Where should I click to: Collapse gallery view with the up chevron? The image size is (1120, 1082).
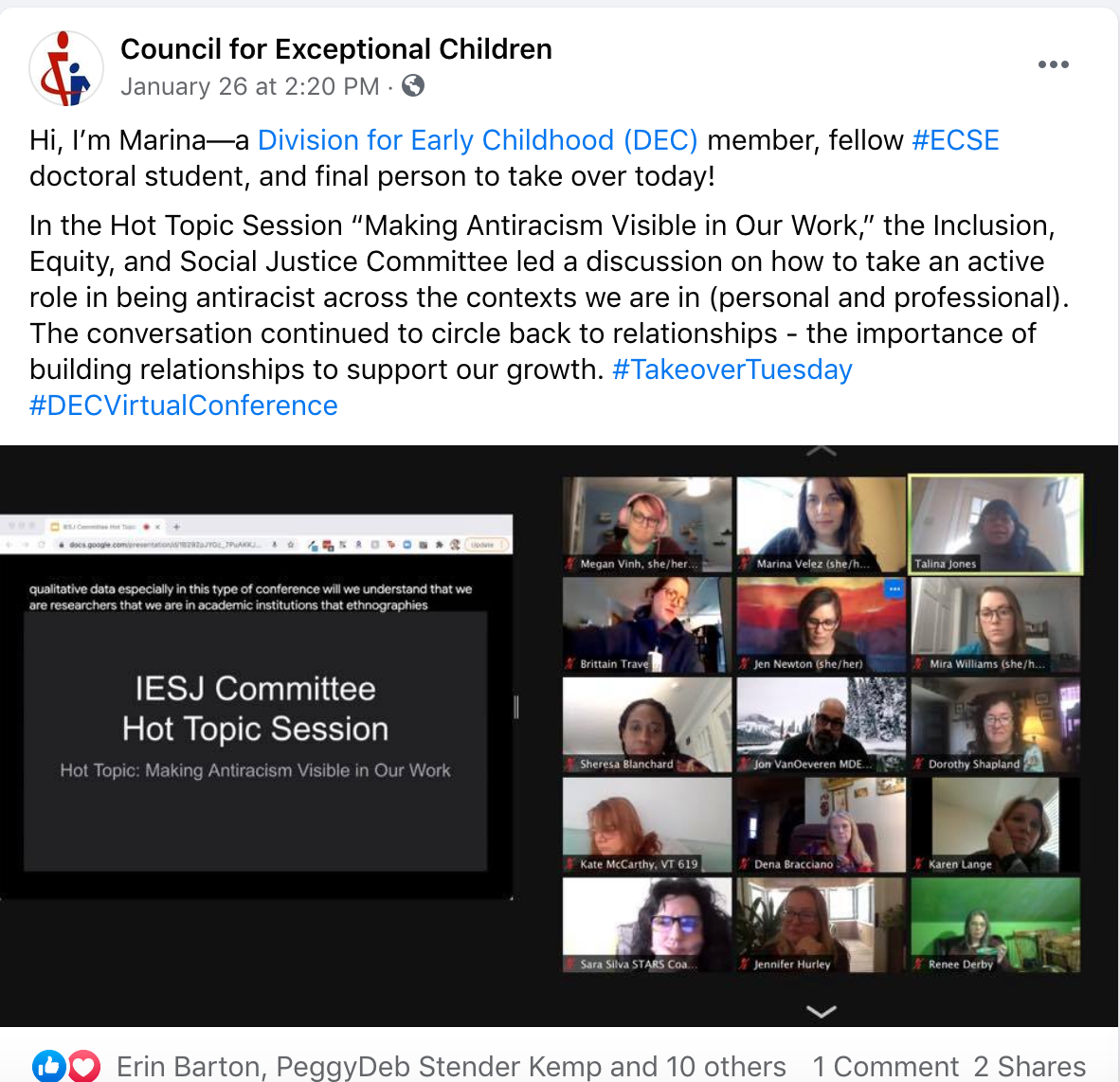tap(822, 451)
